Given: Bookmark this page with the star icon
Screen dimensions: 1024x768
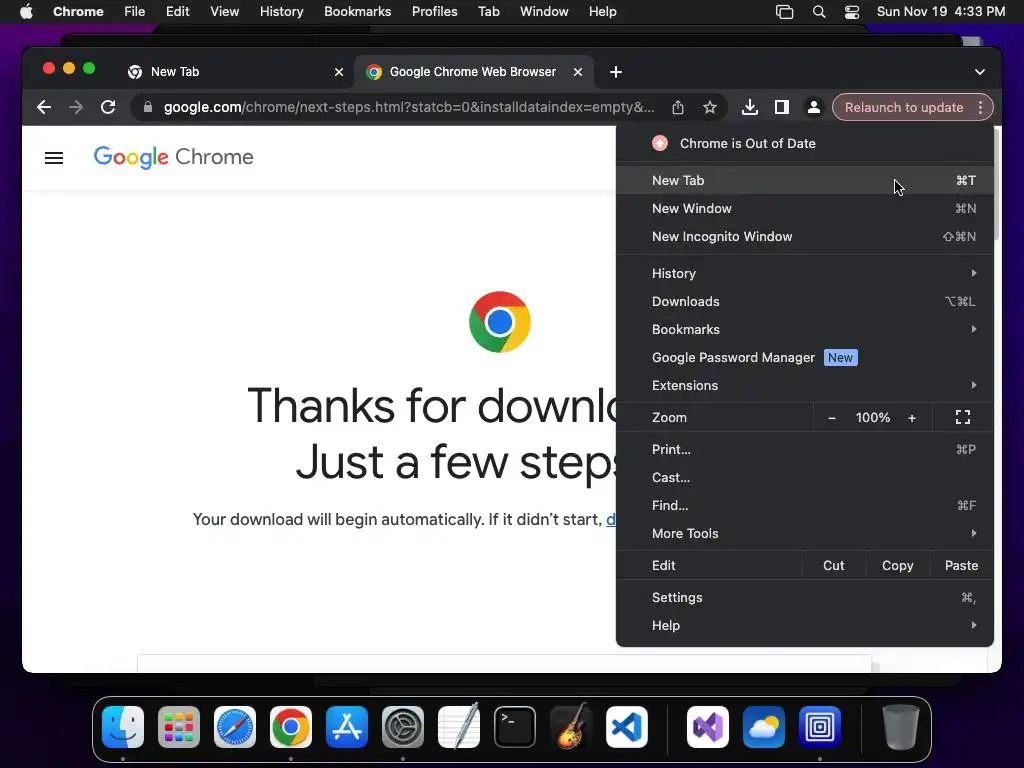Looking at the screenshot, I should [x=710, y=107].
